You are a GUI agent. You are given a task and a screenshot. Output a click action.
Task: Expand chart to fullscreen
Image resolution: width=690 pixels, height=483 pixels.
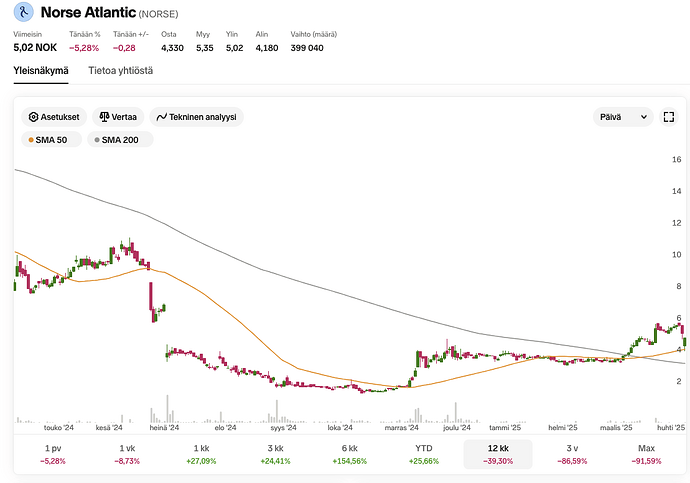pyautogui.click(x=669, y=117)
